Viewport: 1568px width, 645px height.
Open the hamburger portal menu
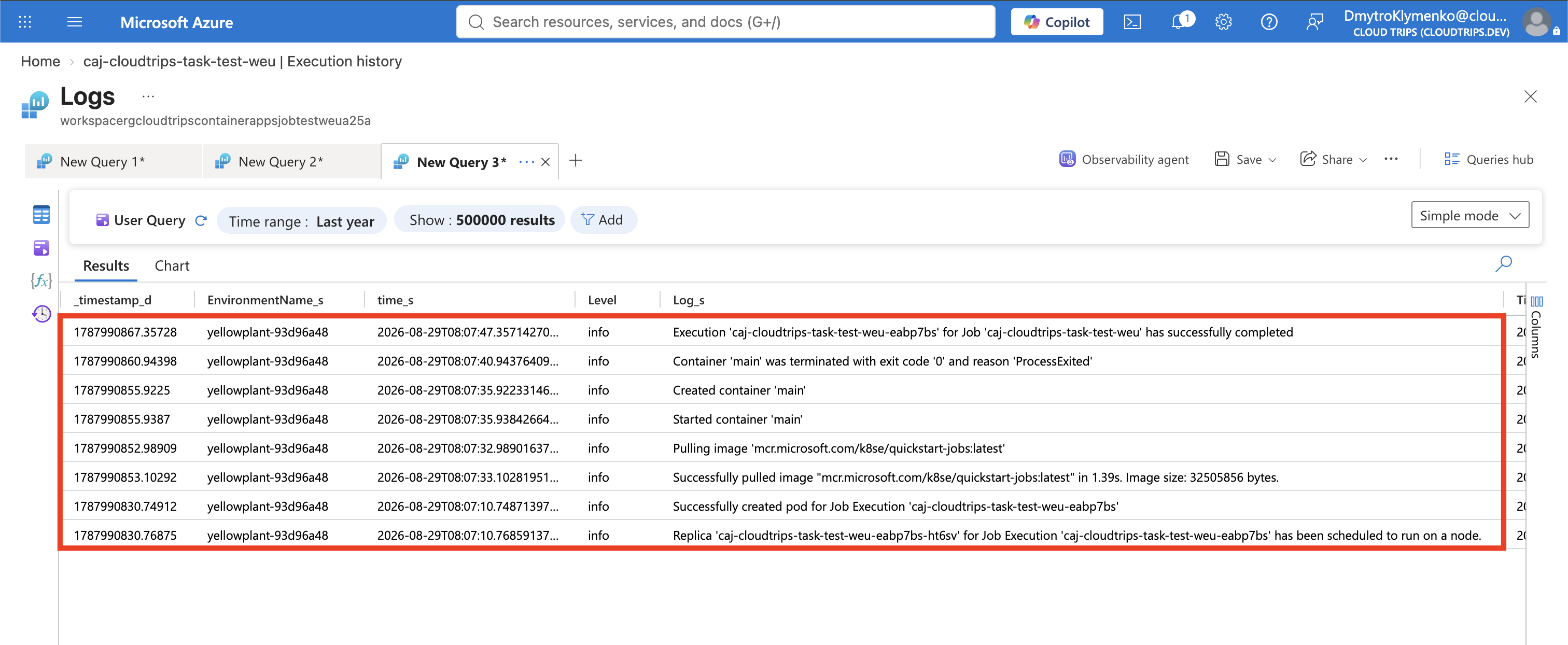pyautogui.click(x=75, y=22)
